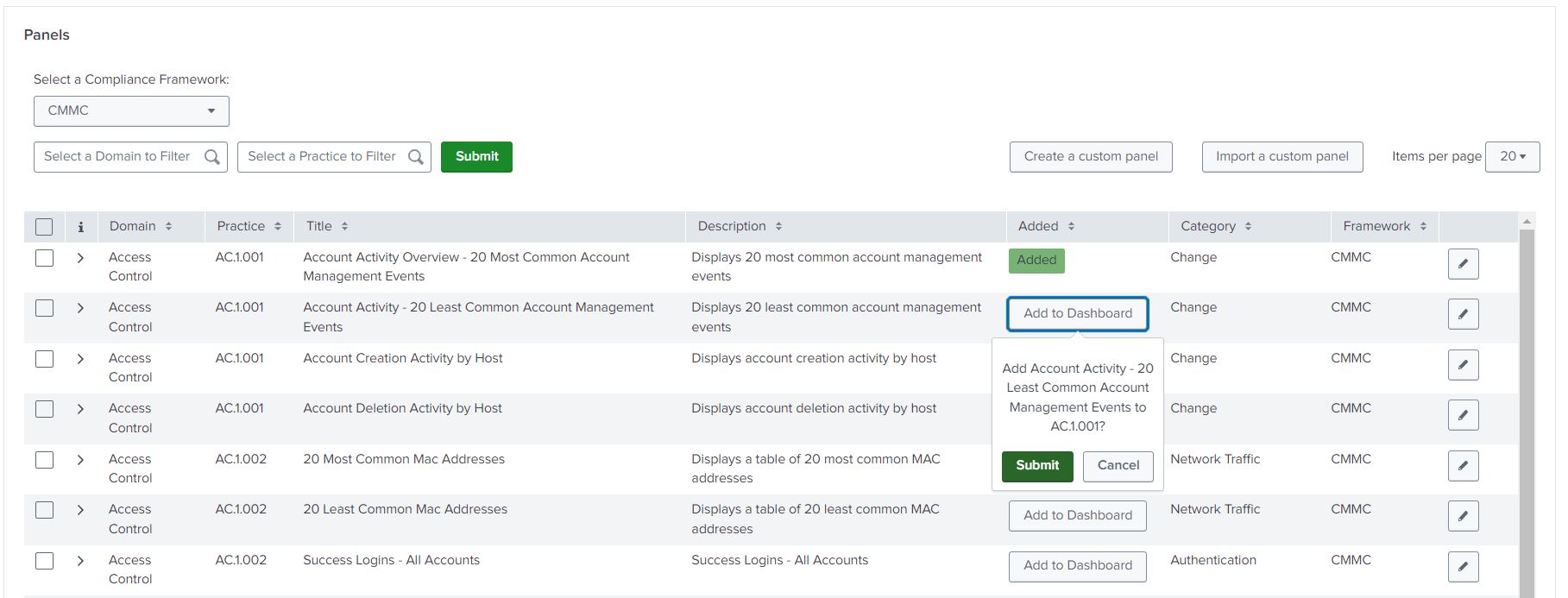Check the Account Deletion Activity by Host checkbox
The width and height of the screenshot is (1568, 598).
44,409
